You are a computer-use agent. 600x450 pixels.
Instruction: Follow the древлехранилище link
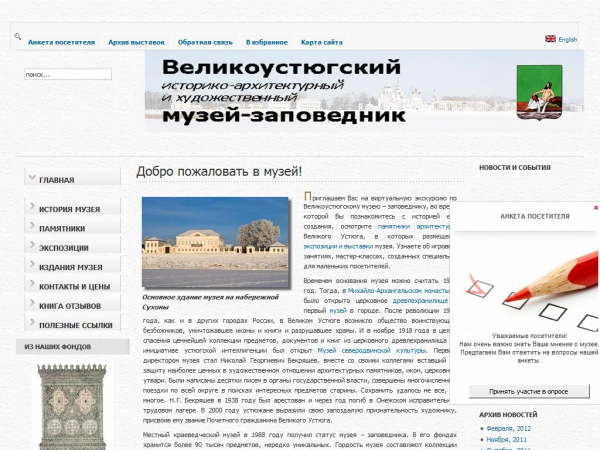[420, 301]
